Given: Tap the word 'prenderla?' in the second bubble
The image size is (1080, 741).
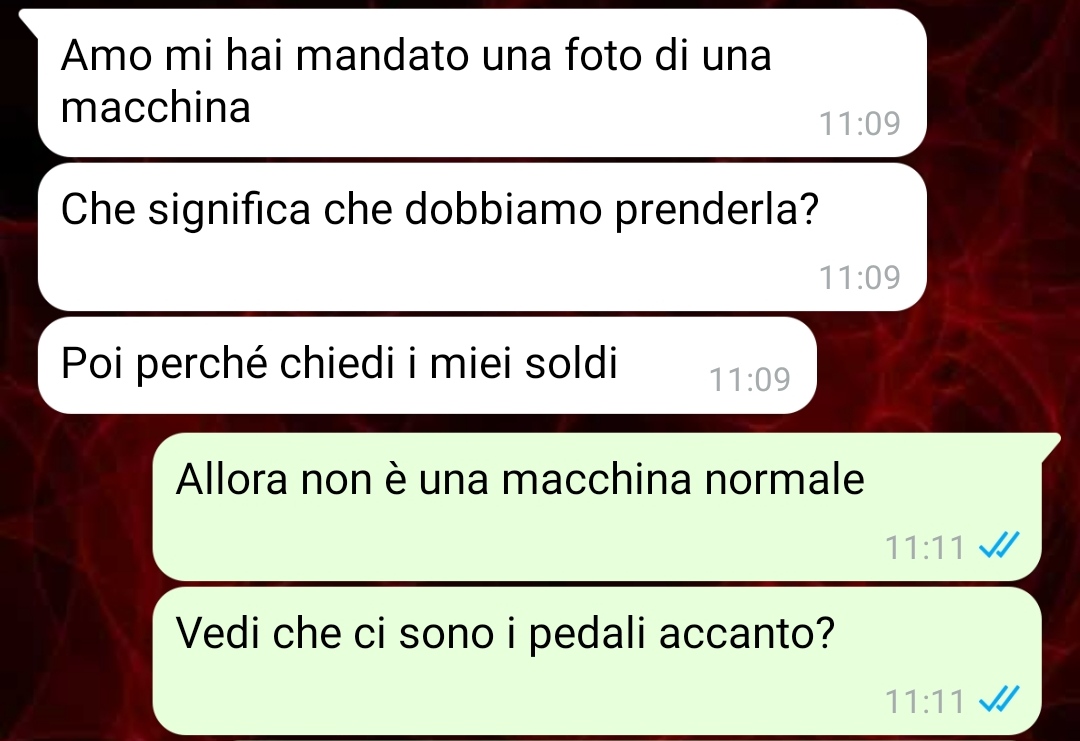Looking at the screenshot, I should (716, 211).
